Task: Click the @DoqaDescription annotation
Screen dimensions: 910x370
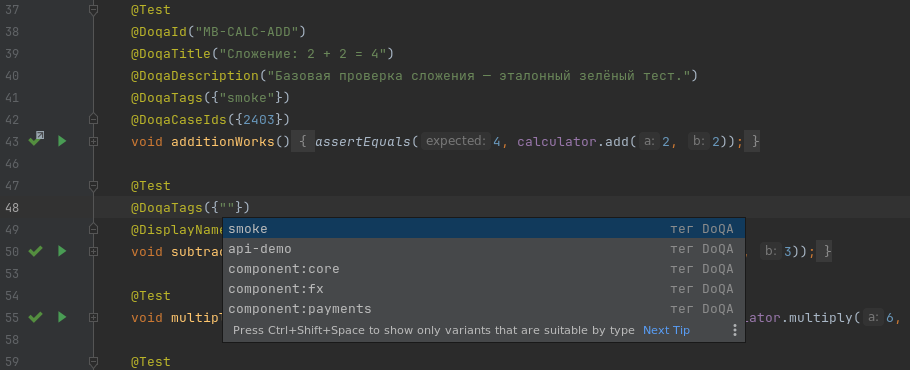Action: 195,75
